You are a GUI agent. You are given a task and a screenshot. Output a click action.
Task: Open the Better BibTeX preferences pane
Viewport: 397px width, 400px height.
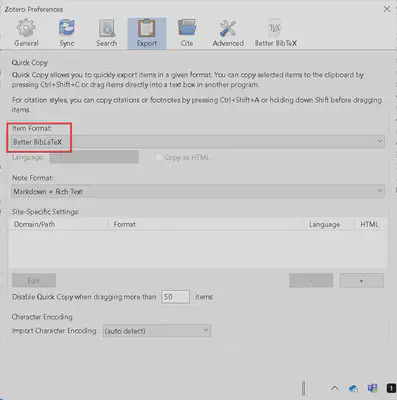tap(276, 33)
